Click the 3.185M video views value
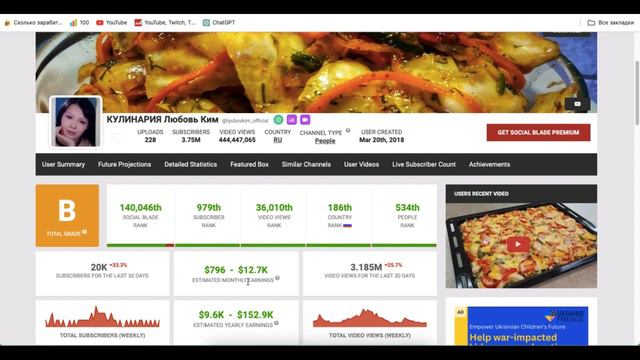Image resolution: width=640 pixels, height=360 pixels. [x=366, y=267]
